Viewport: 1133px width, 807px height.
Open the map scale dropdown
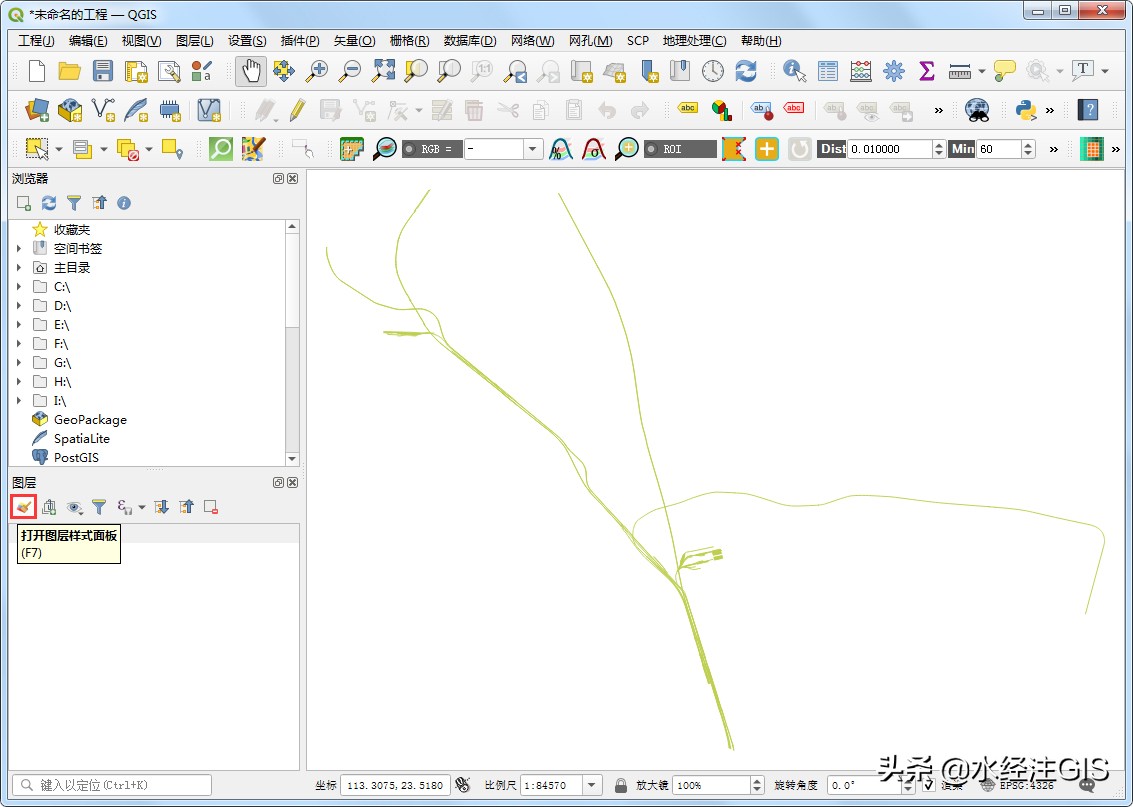pyautogui.click(x=590, y=785)
